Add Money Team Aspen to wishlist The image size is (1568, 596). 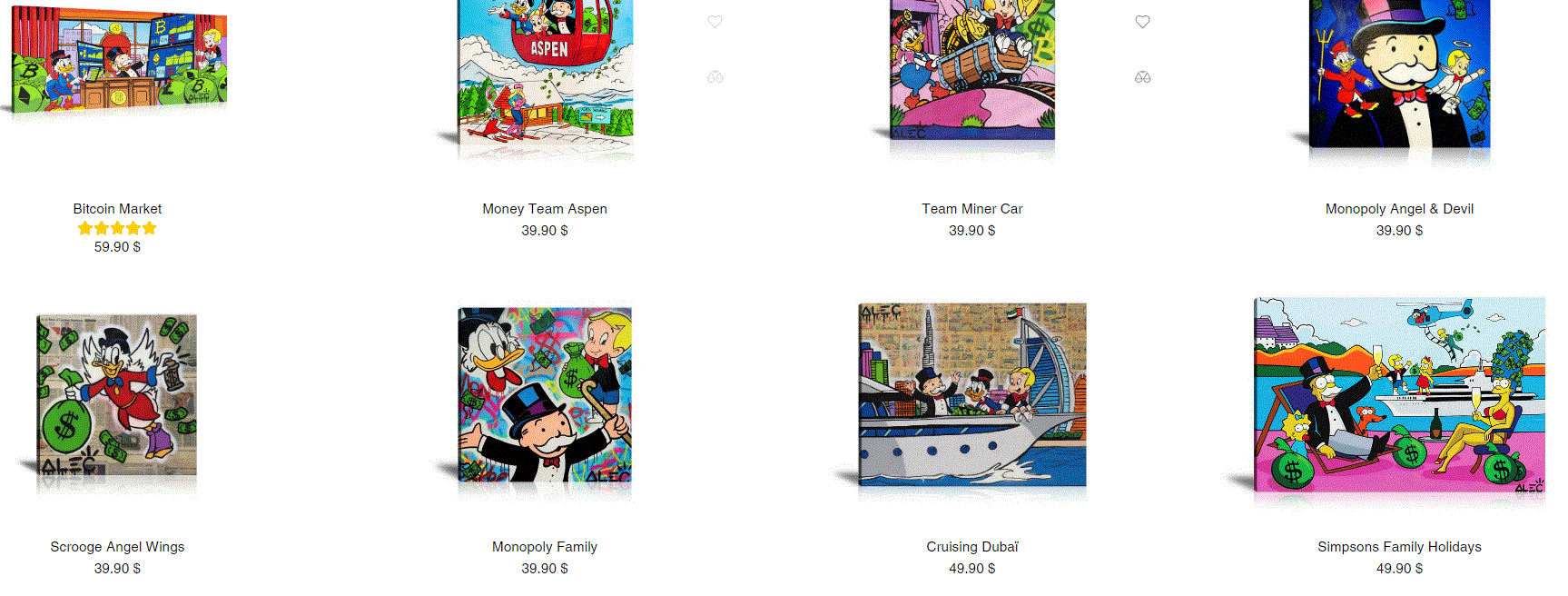715,22
